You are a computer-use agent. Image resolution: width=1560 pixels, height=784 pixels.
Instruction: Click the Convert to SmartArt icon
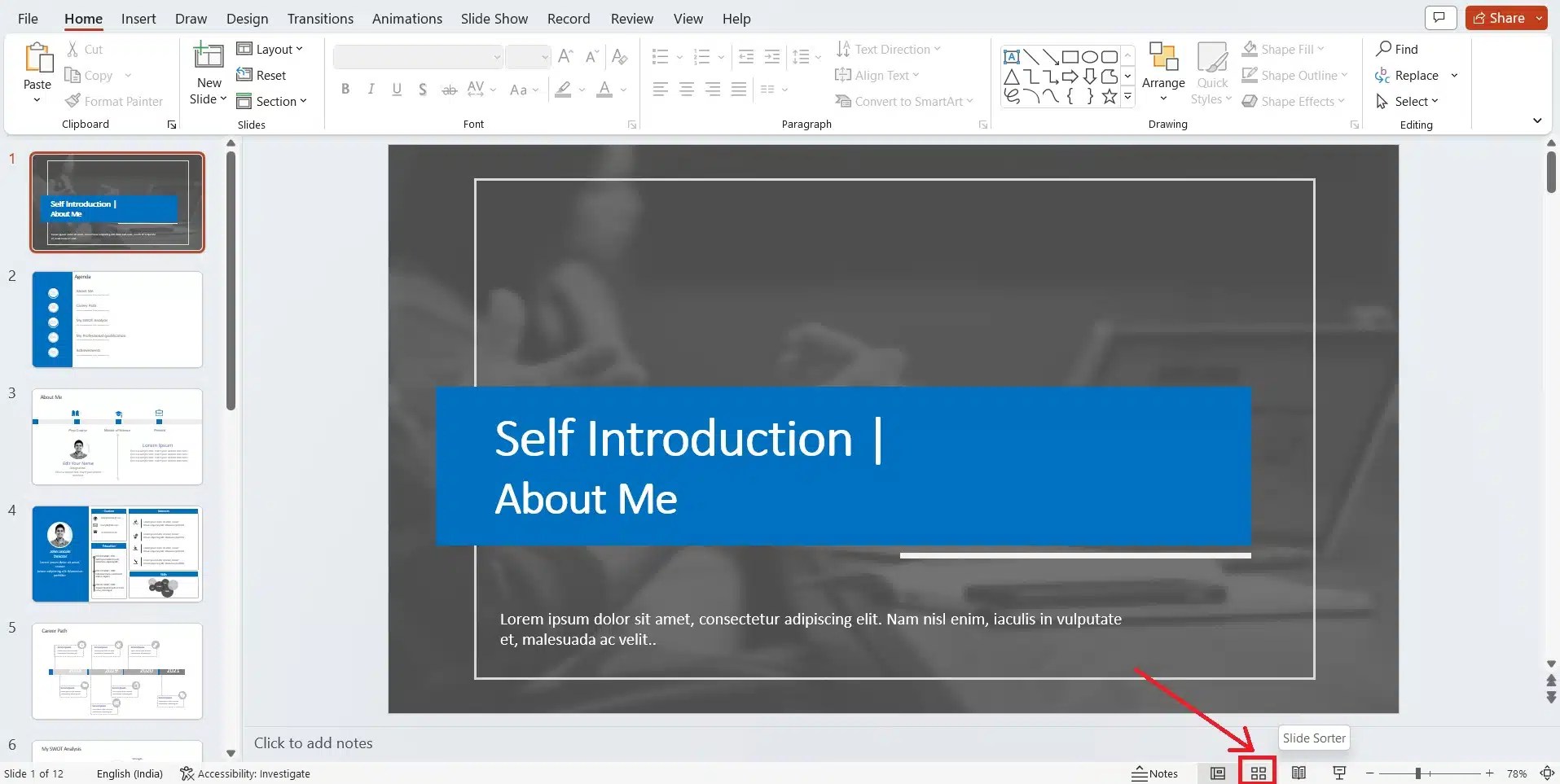coord(844,101)
